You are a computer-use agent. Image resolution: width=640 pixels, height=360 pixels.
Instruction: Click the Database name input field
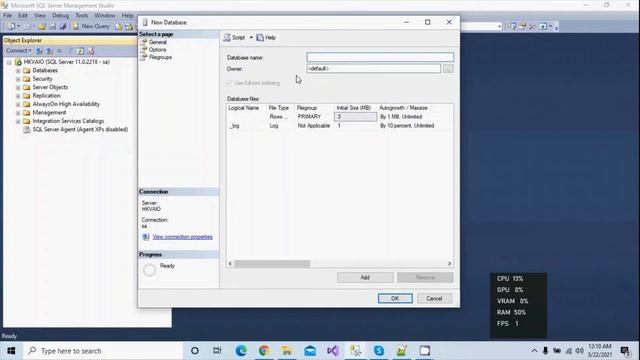(380, 57)
